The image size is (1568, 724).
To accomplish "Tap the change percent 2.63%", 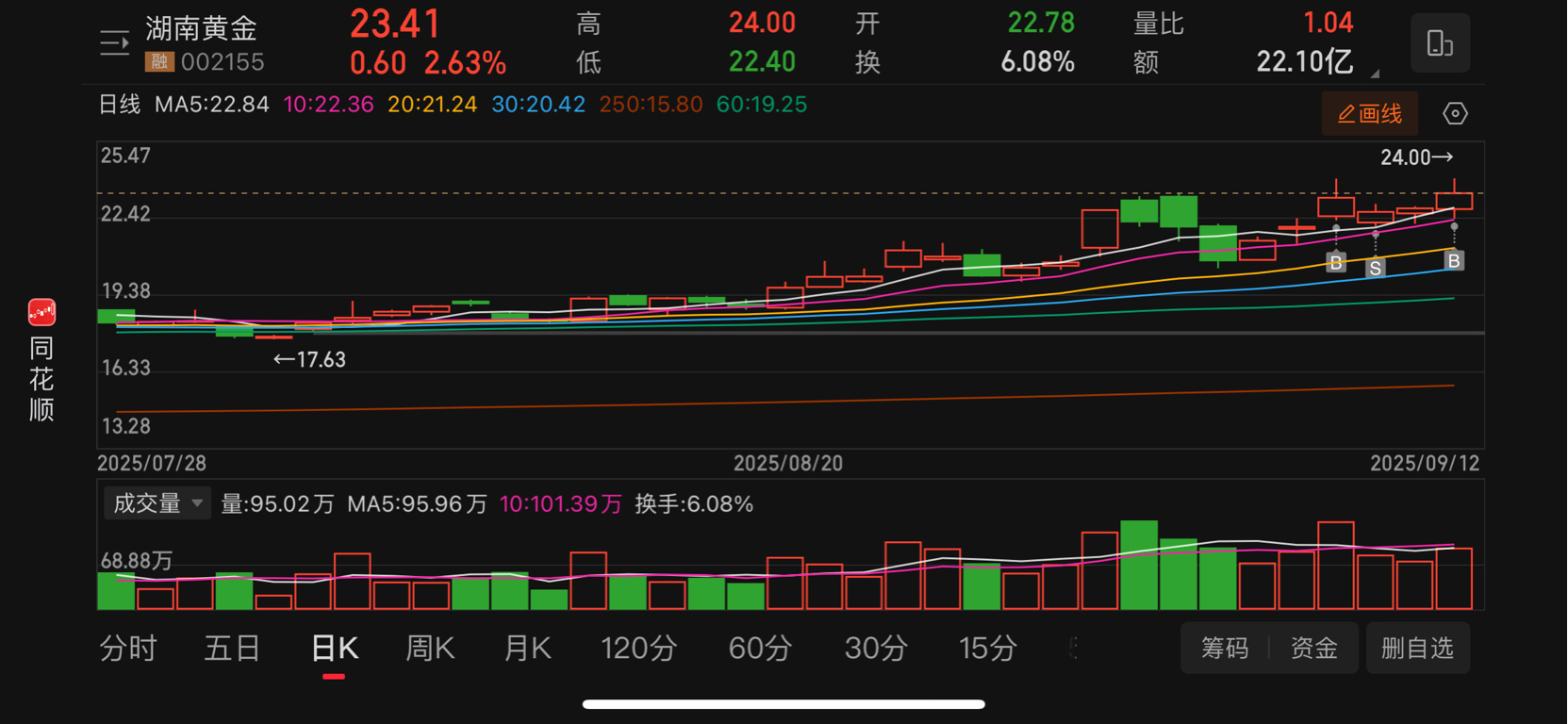I will [465, 63].
